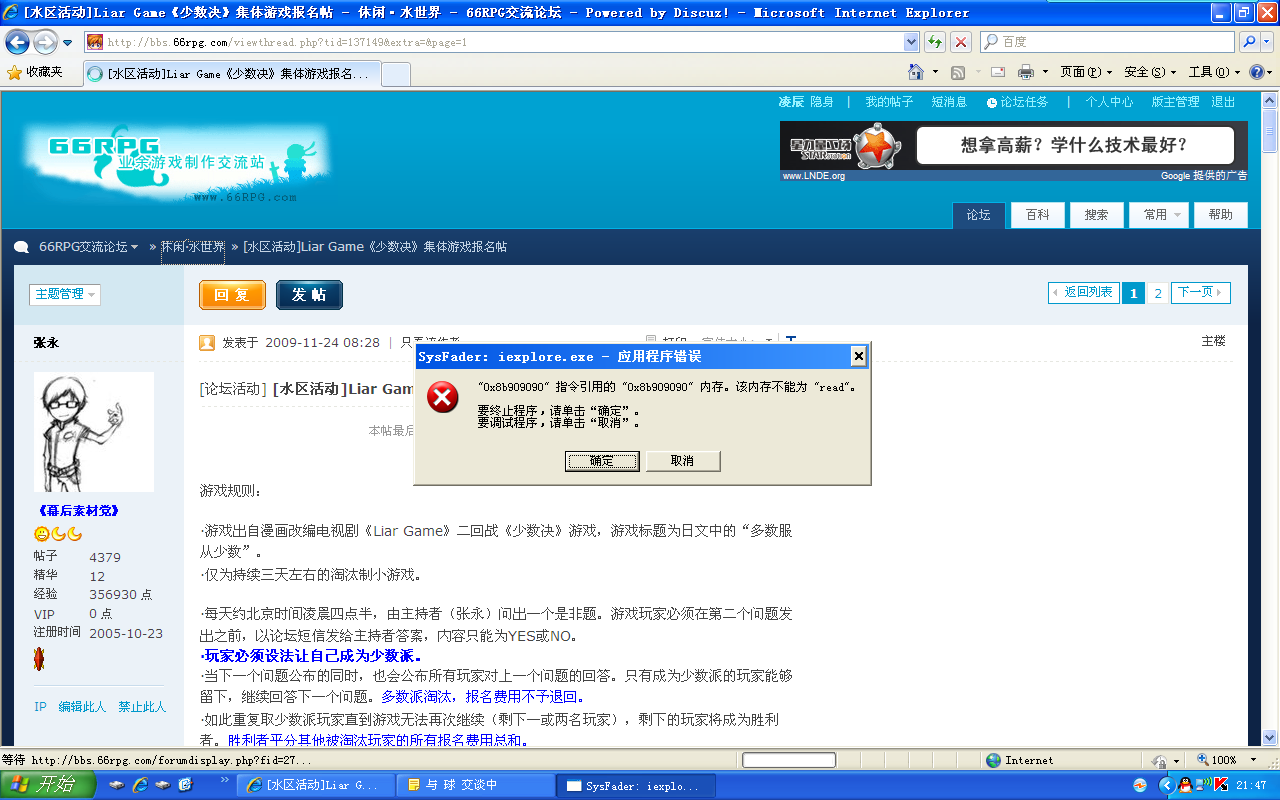This screenshot has height=800, width=1280.
Task: Open the forum 常用 dropdown tab
Action: tap(1160, 215)
